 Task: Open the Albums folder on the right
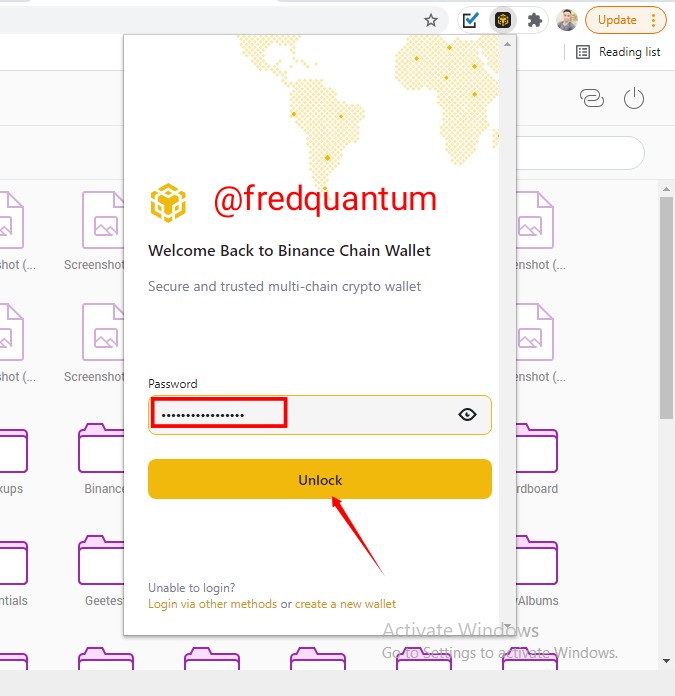coord(537,560)
